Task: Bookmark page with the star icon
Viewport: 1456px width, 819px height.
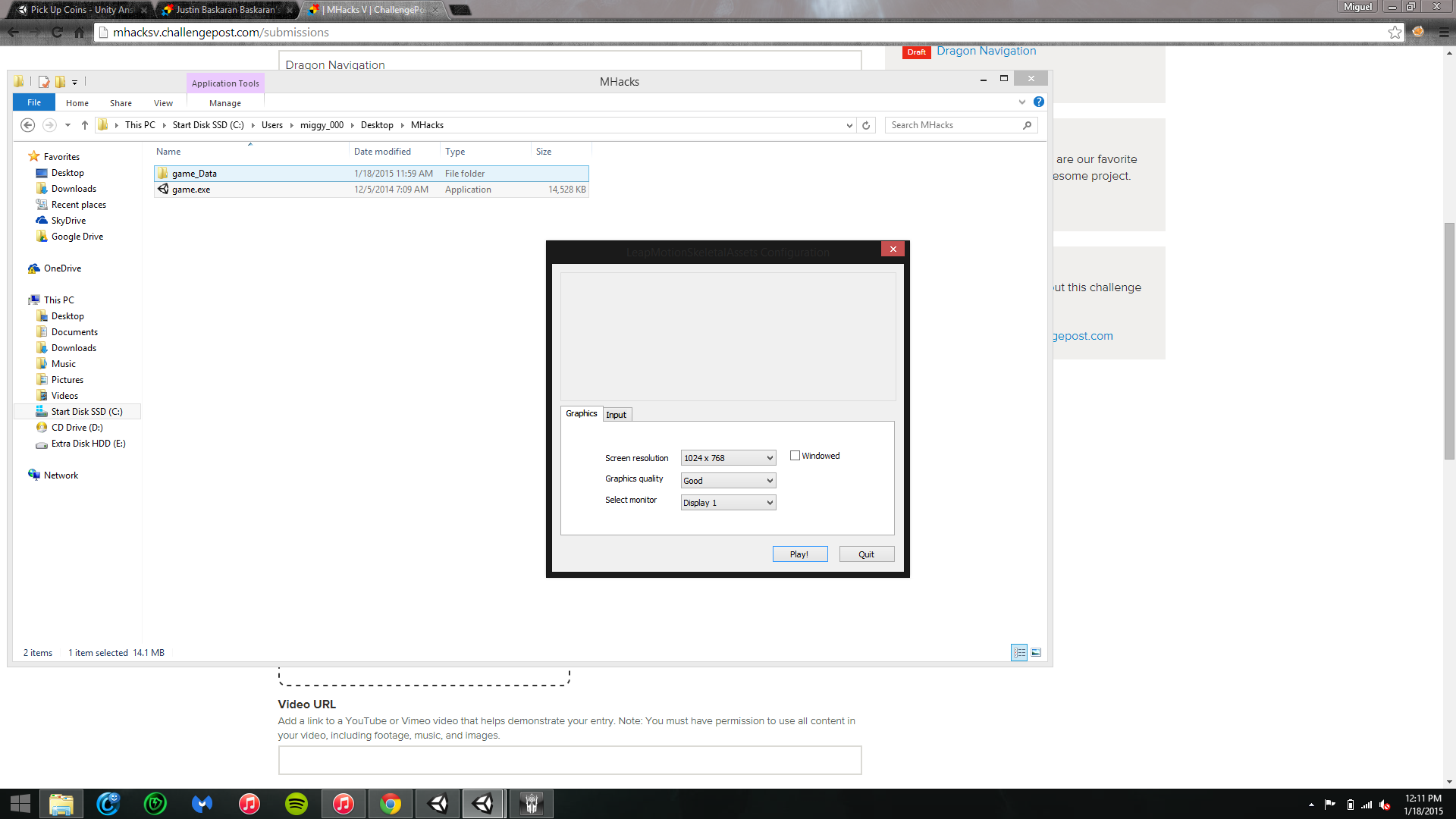Action: coord(1395,32)
